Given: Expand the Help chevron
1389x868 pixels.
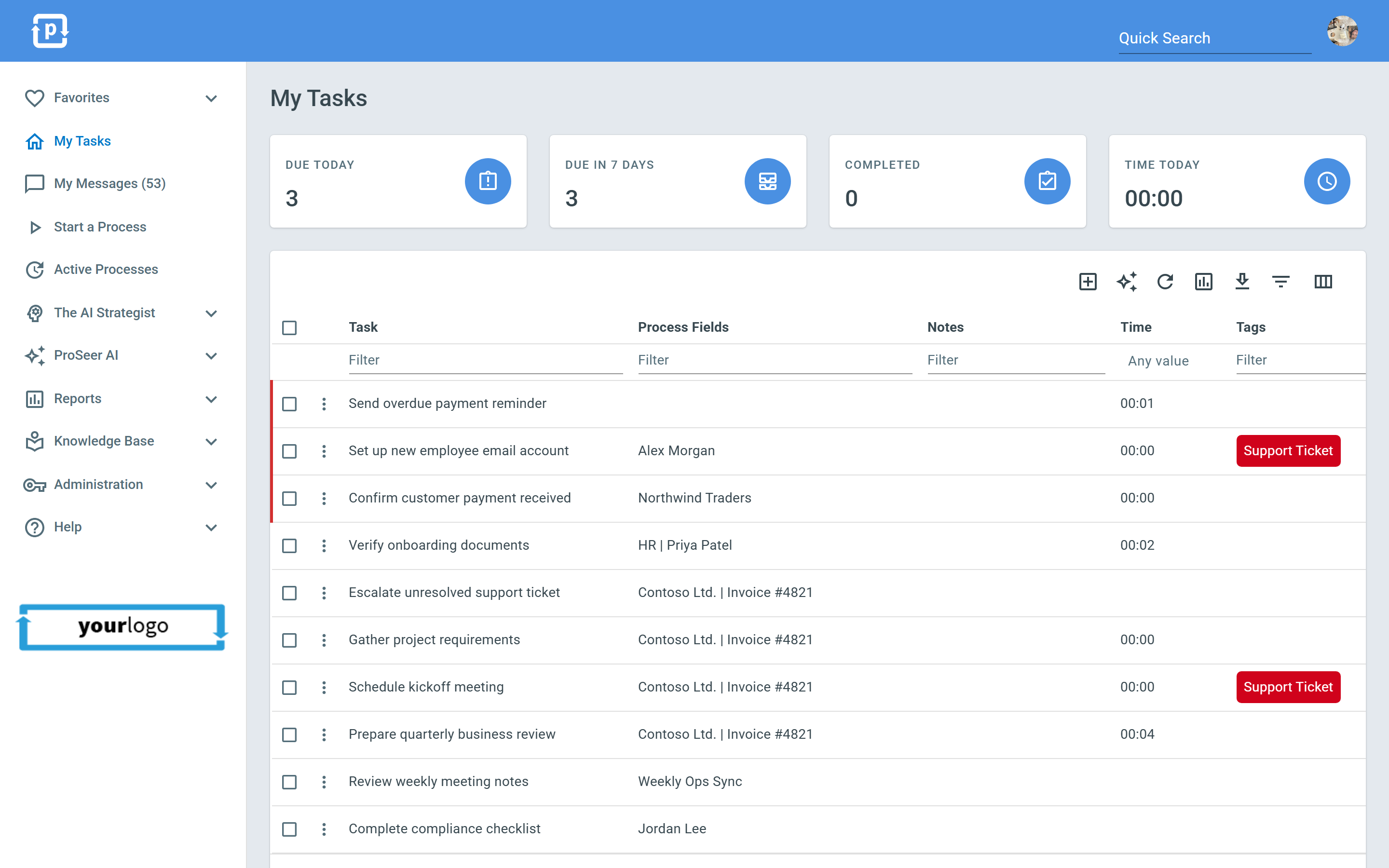Looking at the screenshot, I should pos(211,528).
